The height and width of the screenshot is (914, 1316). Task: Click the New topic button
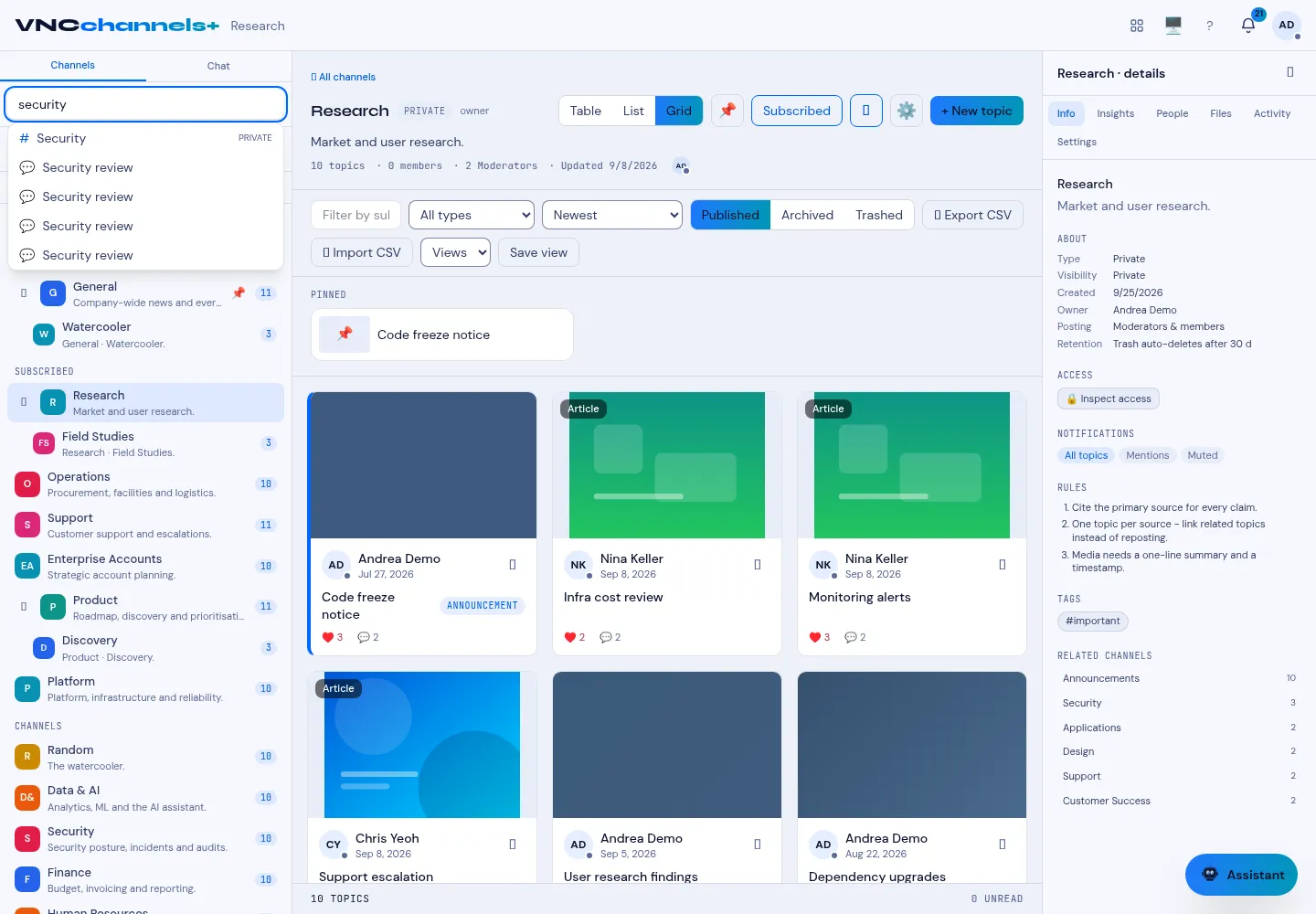click(977, 111)
